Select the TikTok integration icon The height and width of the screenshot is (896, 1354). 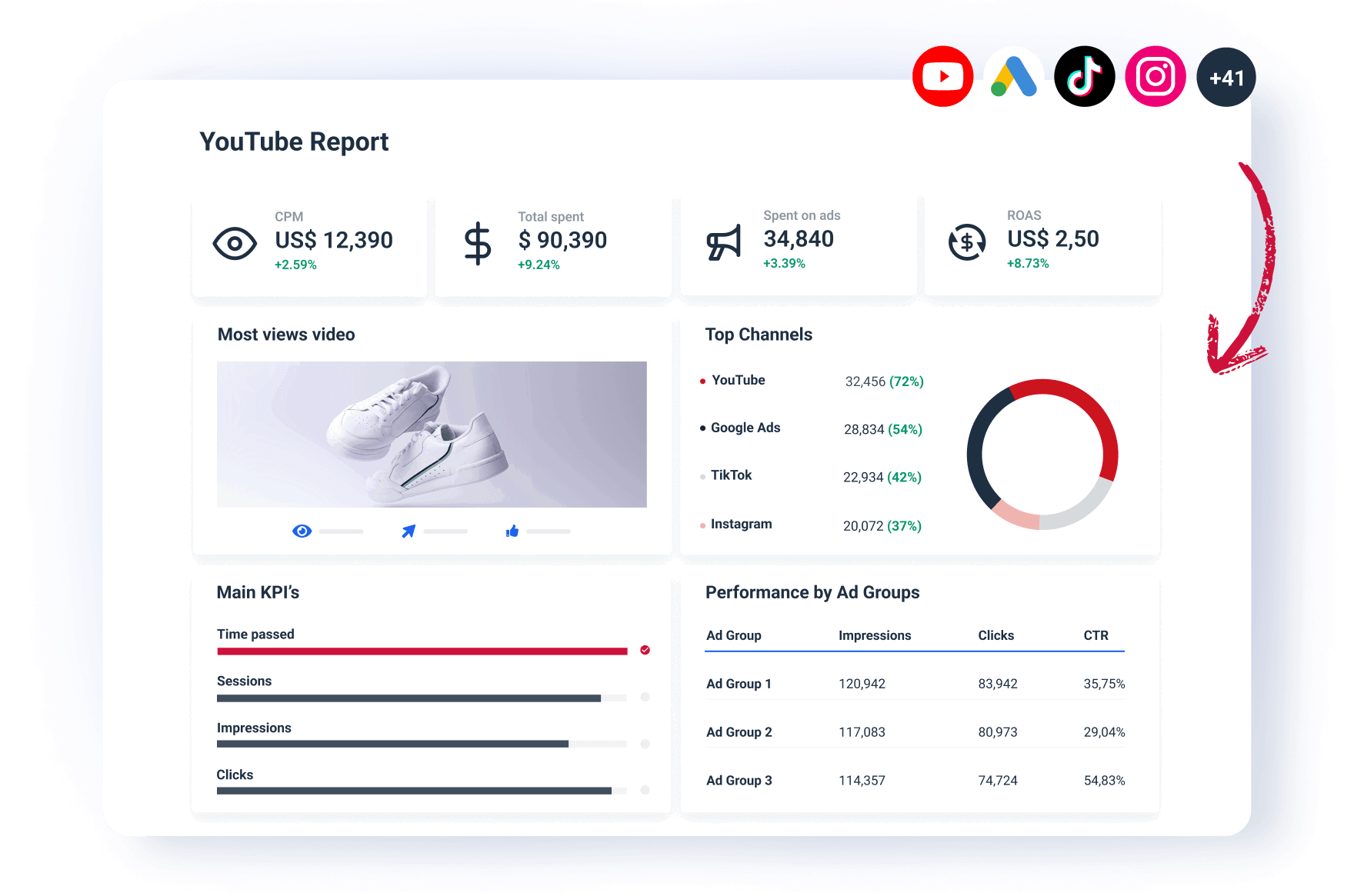click(x=1085, y=77)
